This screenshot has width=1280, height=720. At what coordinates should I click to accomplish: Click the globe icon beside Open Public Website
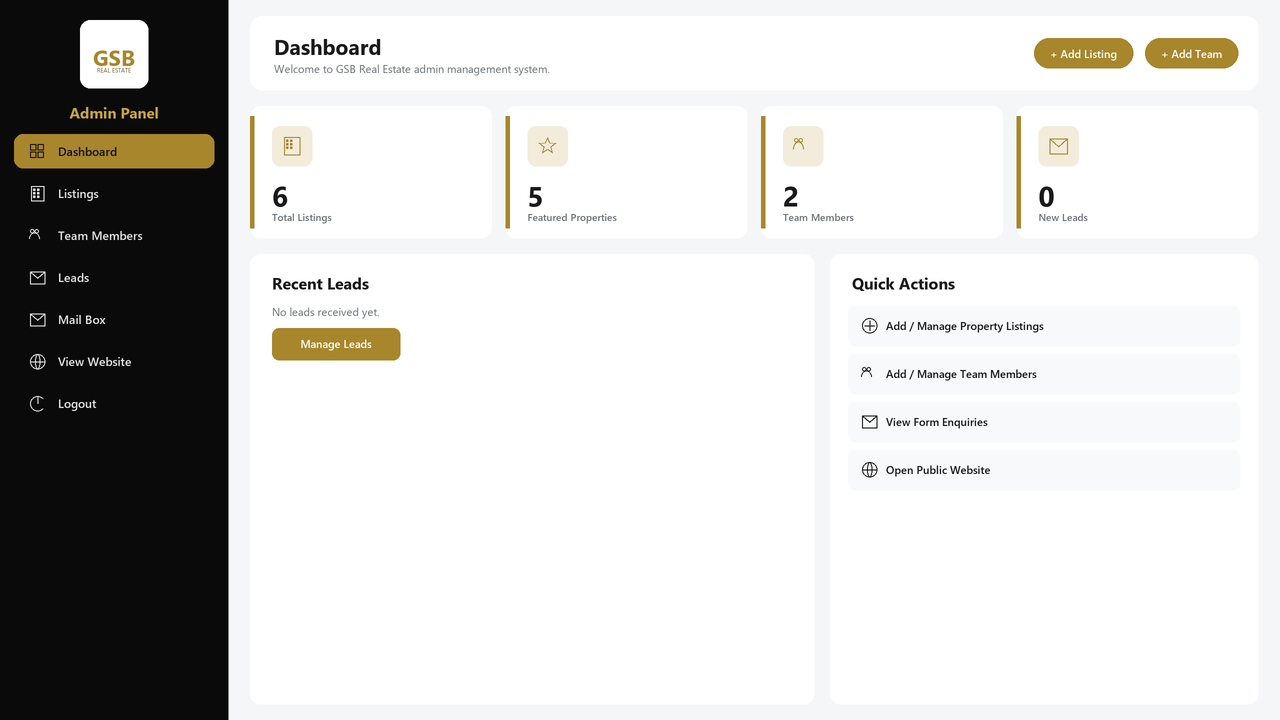pos(870,470)
